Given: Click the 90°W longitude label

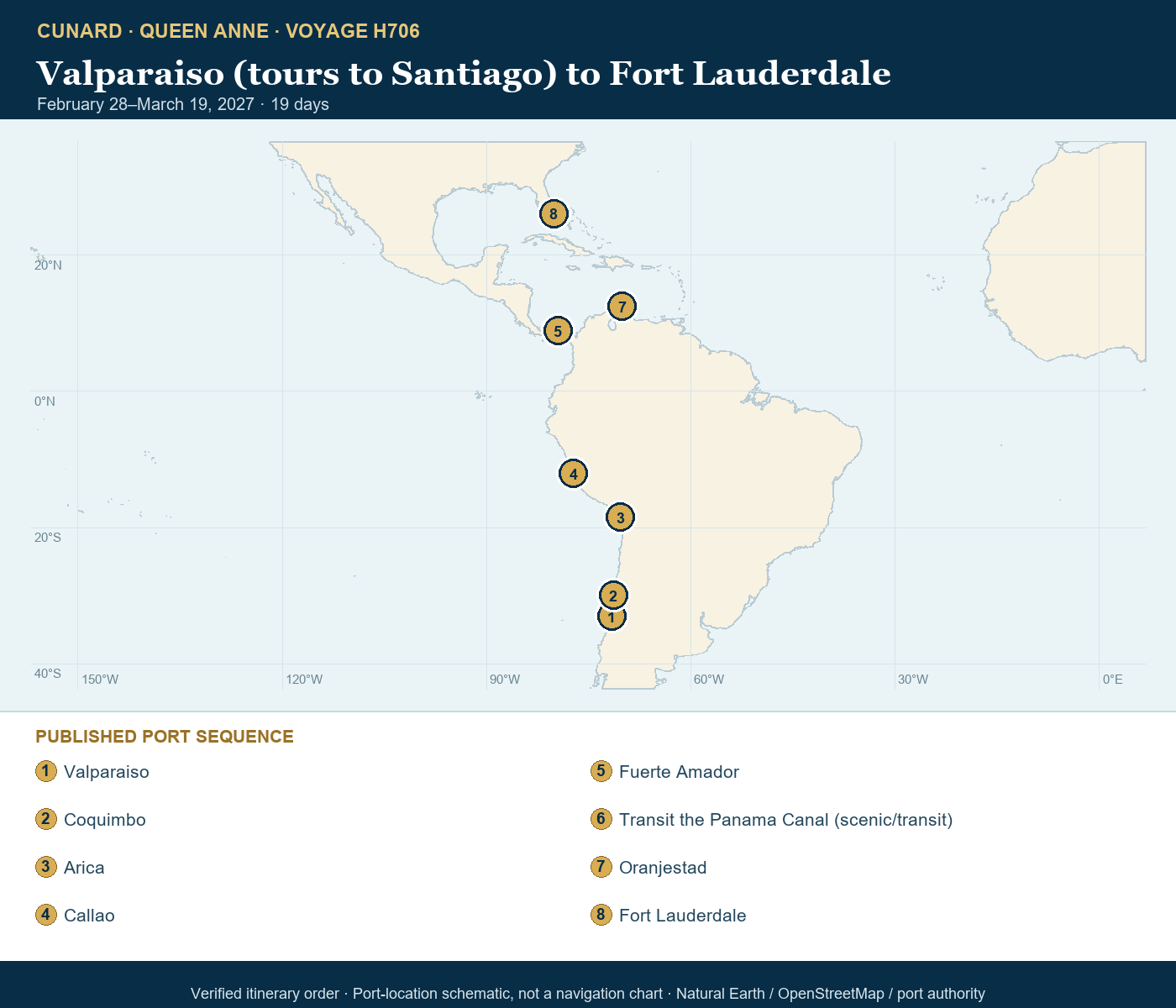Looking at the screenshot, I should 505,680.
